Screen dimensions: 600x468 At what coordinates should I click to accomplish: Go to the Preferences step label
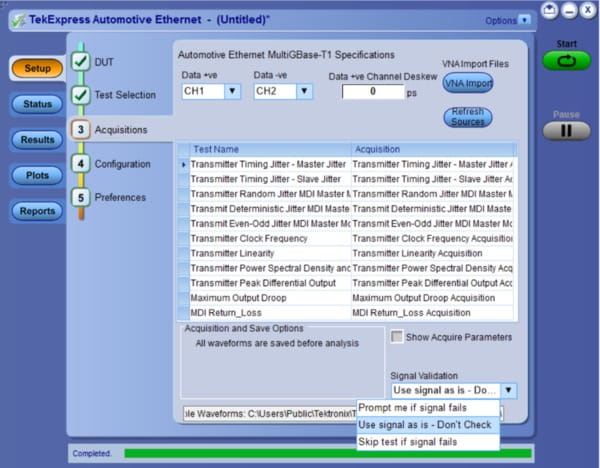[120, 197]
